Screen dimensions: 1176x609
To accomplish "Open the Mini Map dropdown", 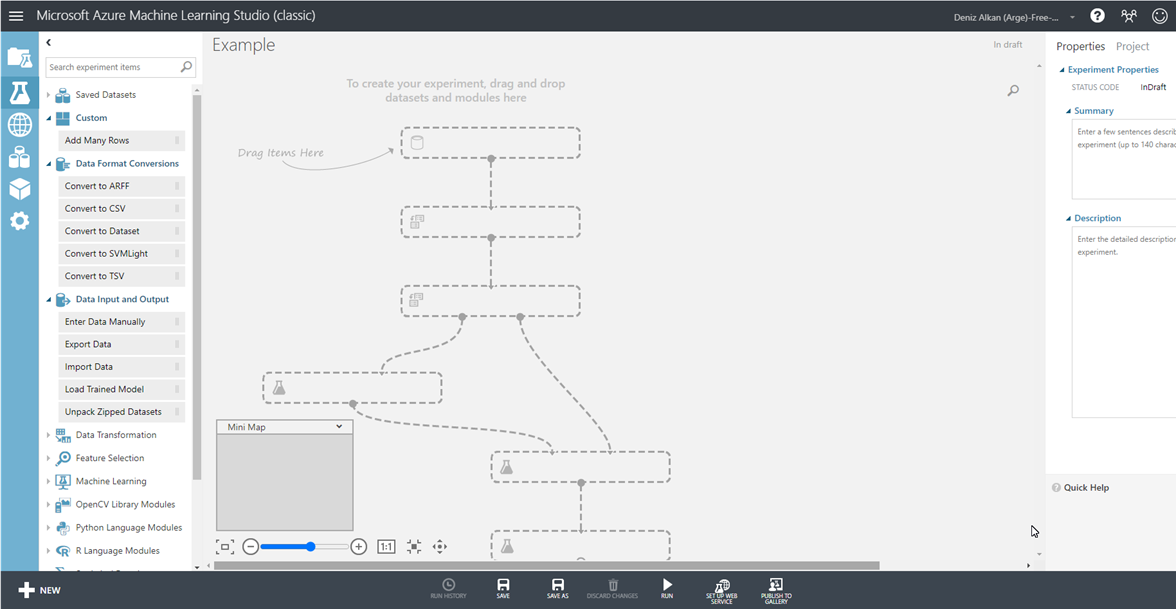I will coord(340,426).
